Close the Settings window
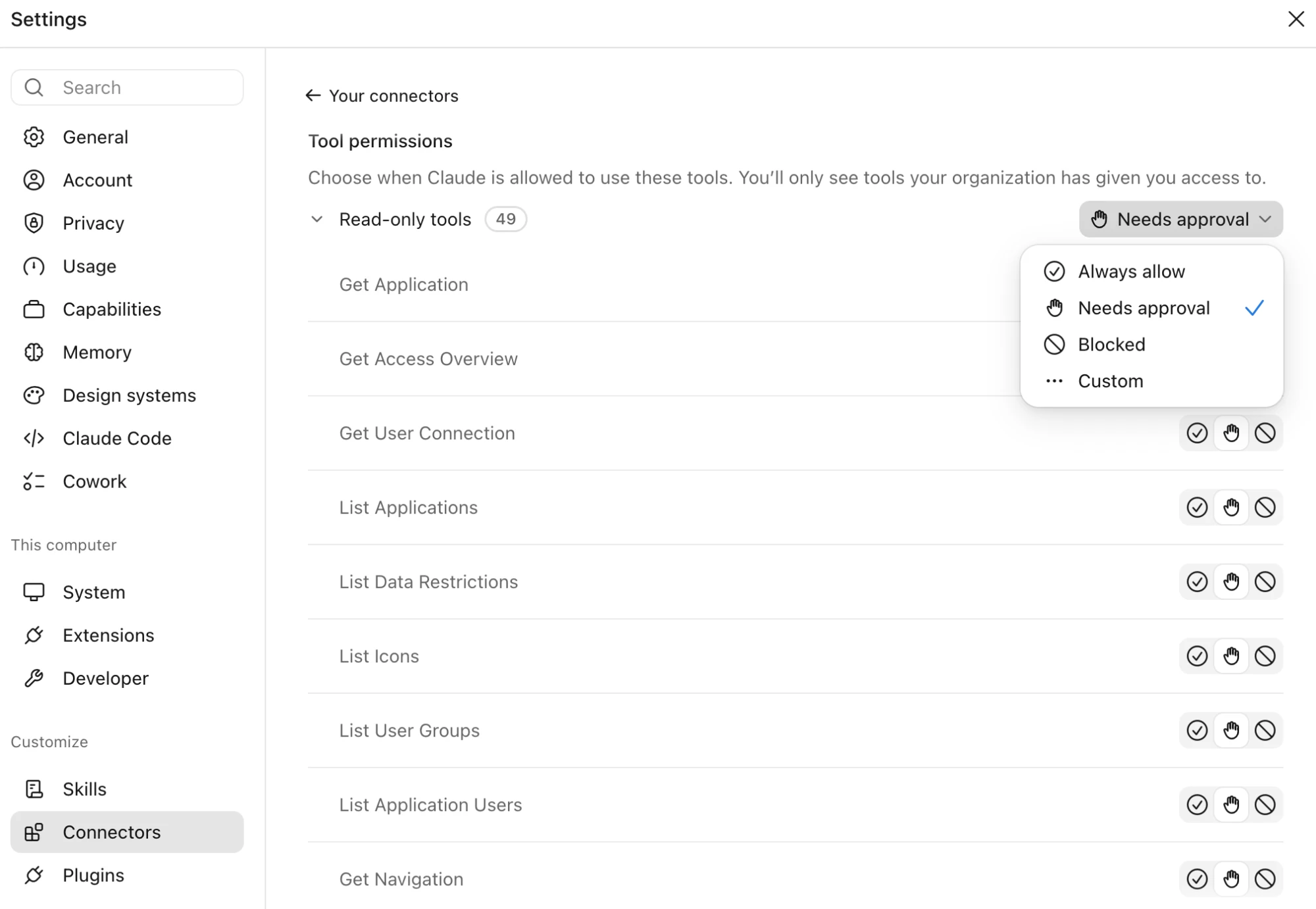This screenshot has height=909, width=1316. click(1296, 19)
